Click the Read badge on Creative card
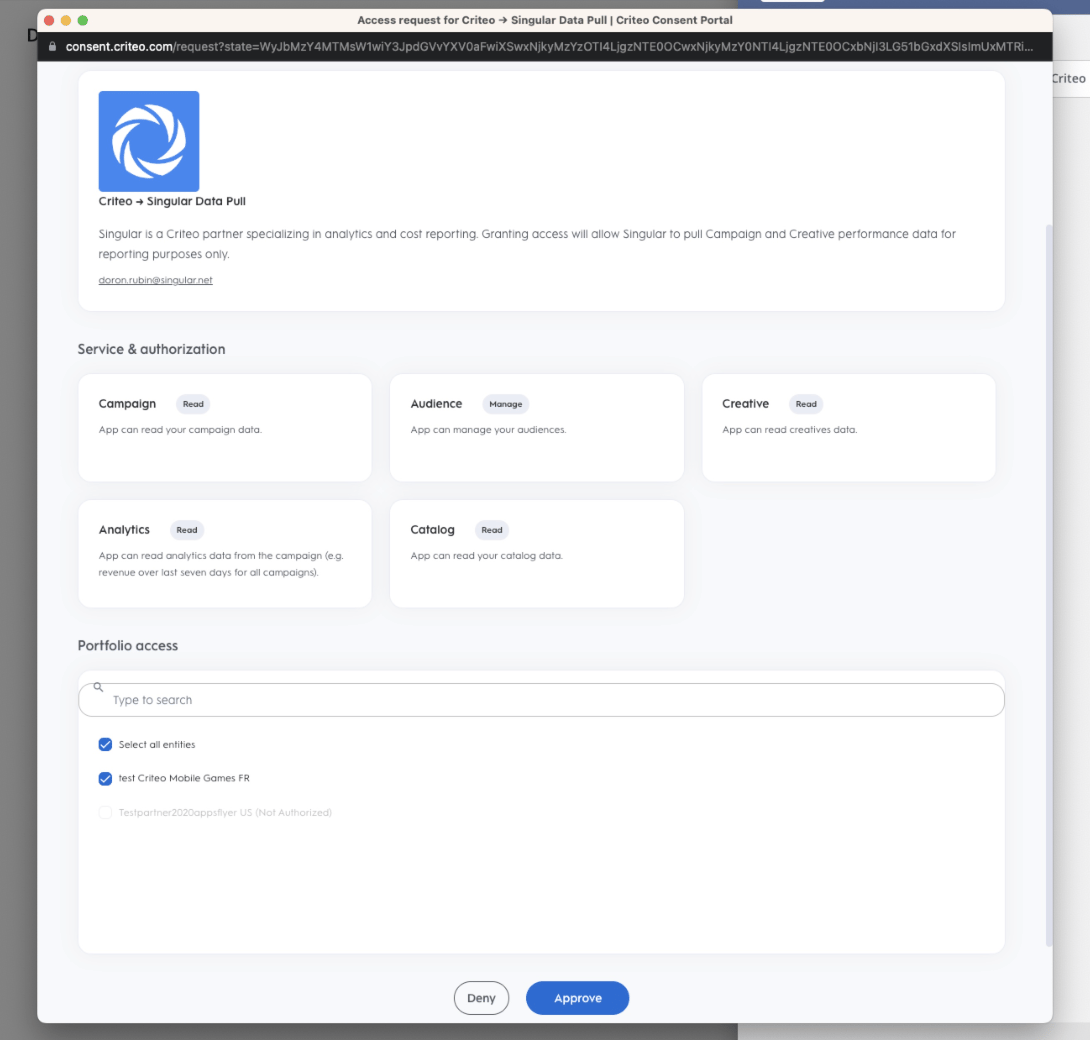The image size is (1090, 1040). [x=806, y=404]
